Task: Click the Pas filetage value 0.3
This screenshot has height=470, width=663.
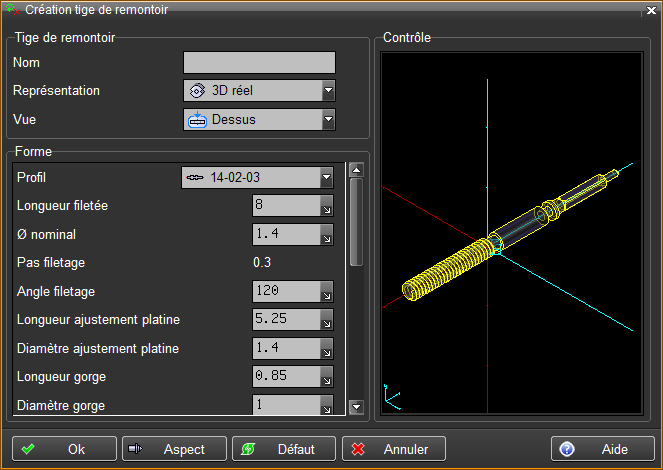Action: click(262, 262)
